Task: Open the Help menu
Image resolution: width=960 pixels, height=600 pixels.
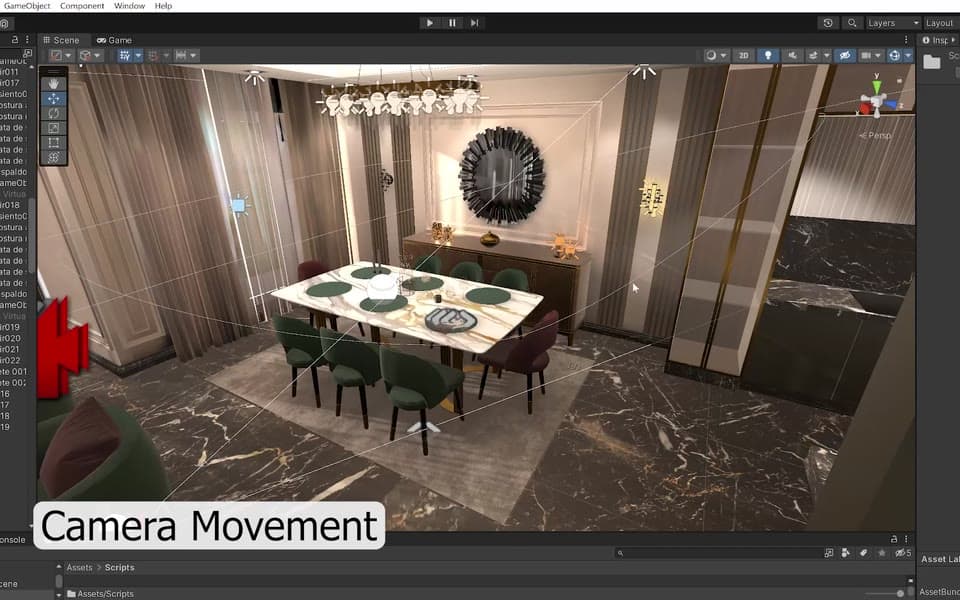Action: coord(163,6)
